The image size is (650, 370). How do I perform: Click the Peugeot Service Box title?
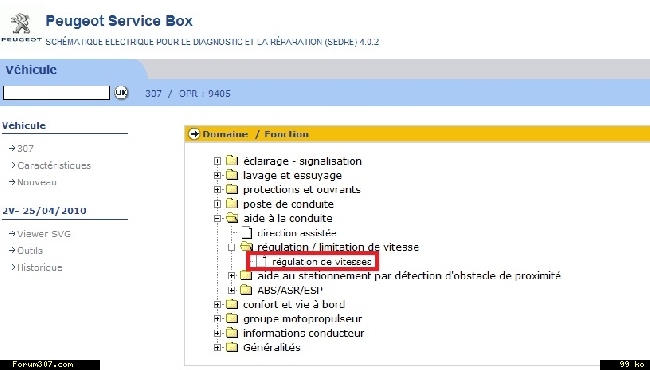click(119, 21)
